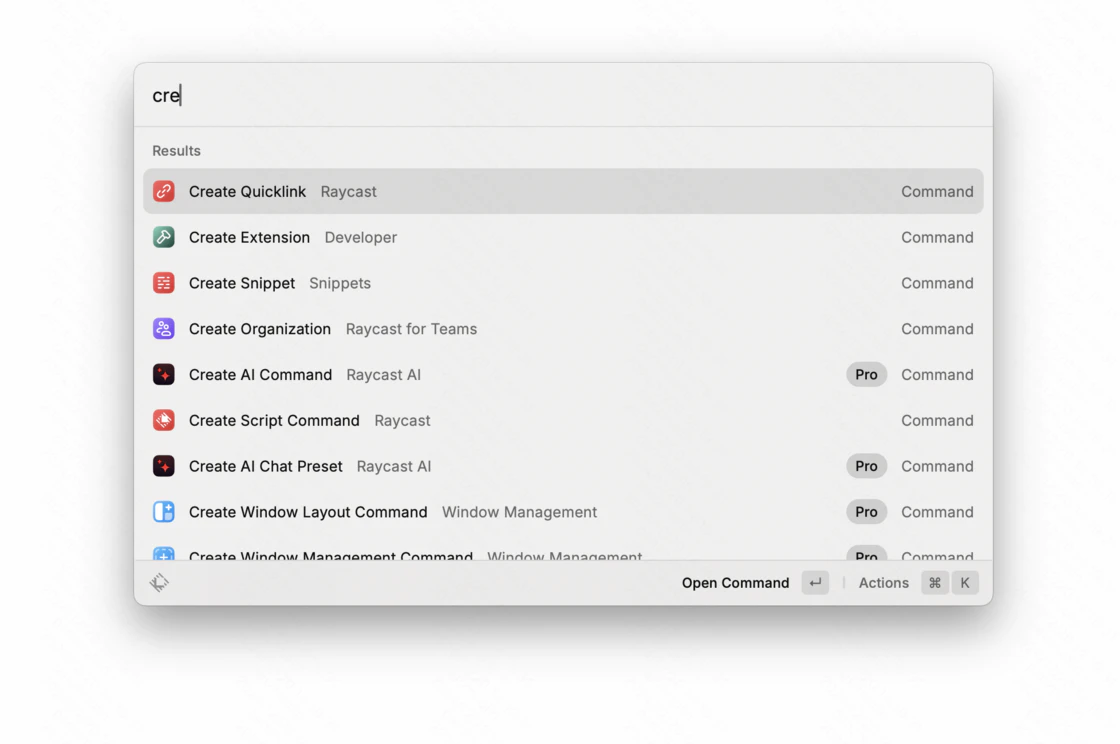The image size is (1120, 744).
Task: Click the Create Script Command icon
Action: pyautogui.click(x=164, y=420)
